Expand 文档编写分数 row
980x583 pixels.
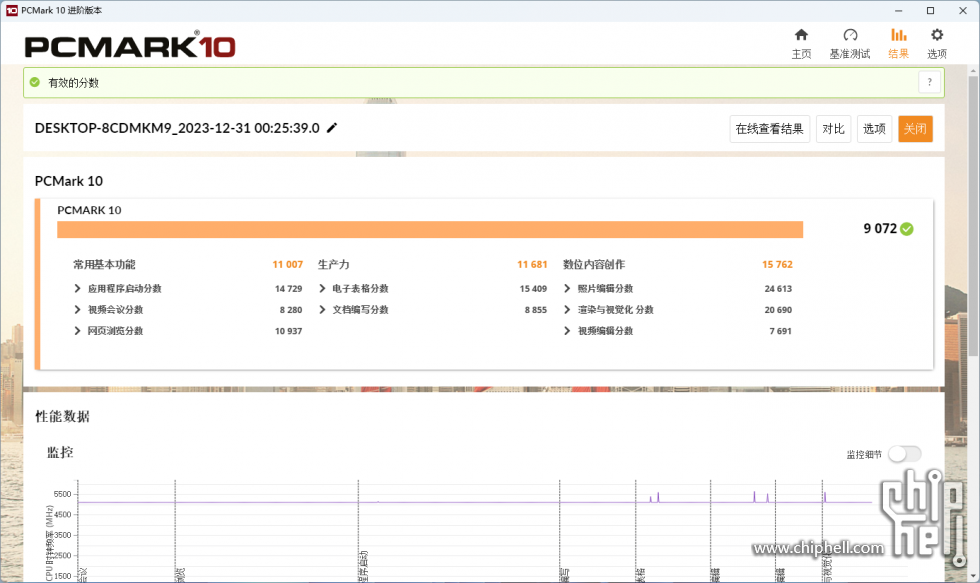click(322, 309)
